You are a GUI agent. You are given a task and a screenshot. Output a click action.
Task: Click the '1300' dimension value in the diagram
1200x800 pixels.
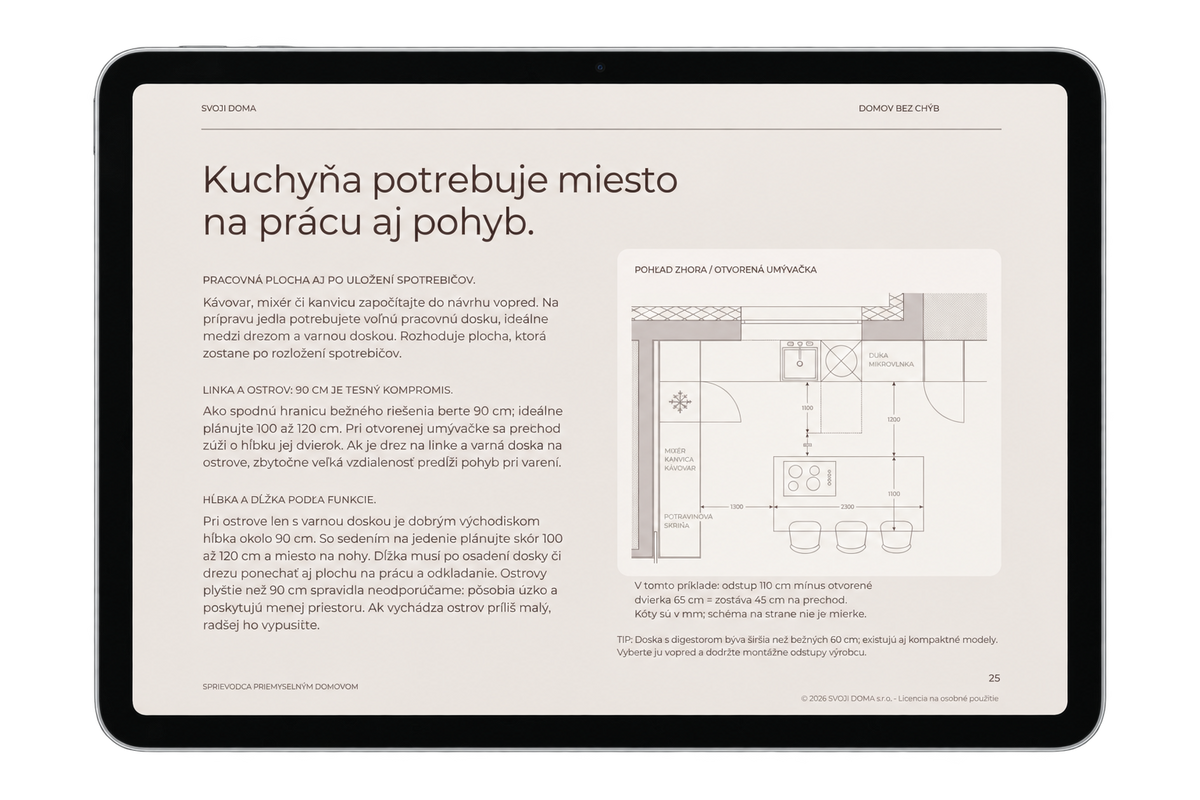click(x=736, y=507)
